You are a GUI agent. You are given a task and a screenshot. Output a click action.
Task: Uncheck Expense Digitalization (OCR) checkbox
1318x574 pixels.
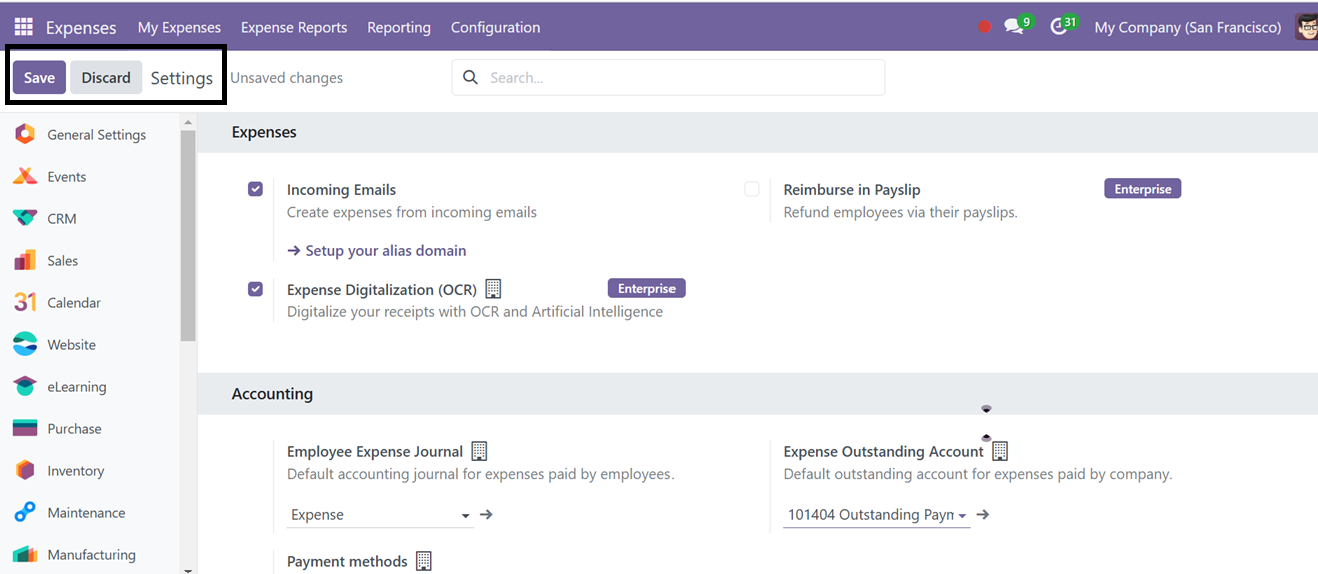pos(255,289)
